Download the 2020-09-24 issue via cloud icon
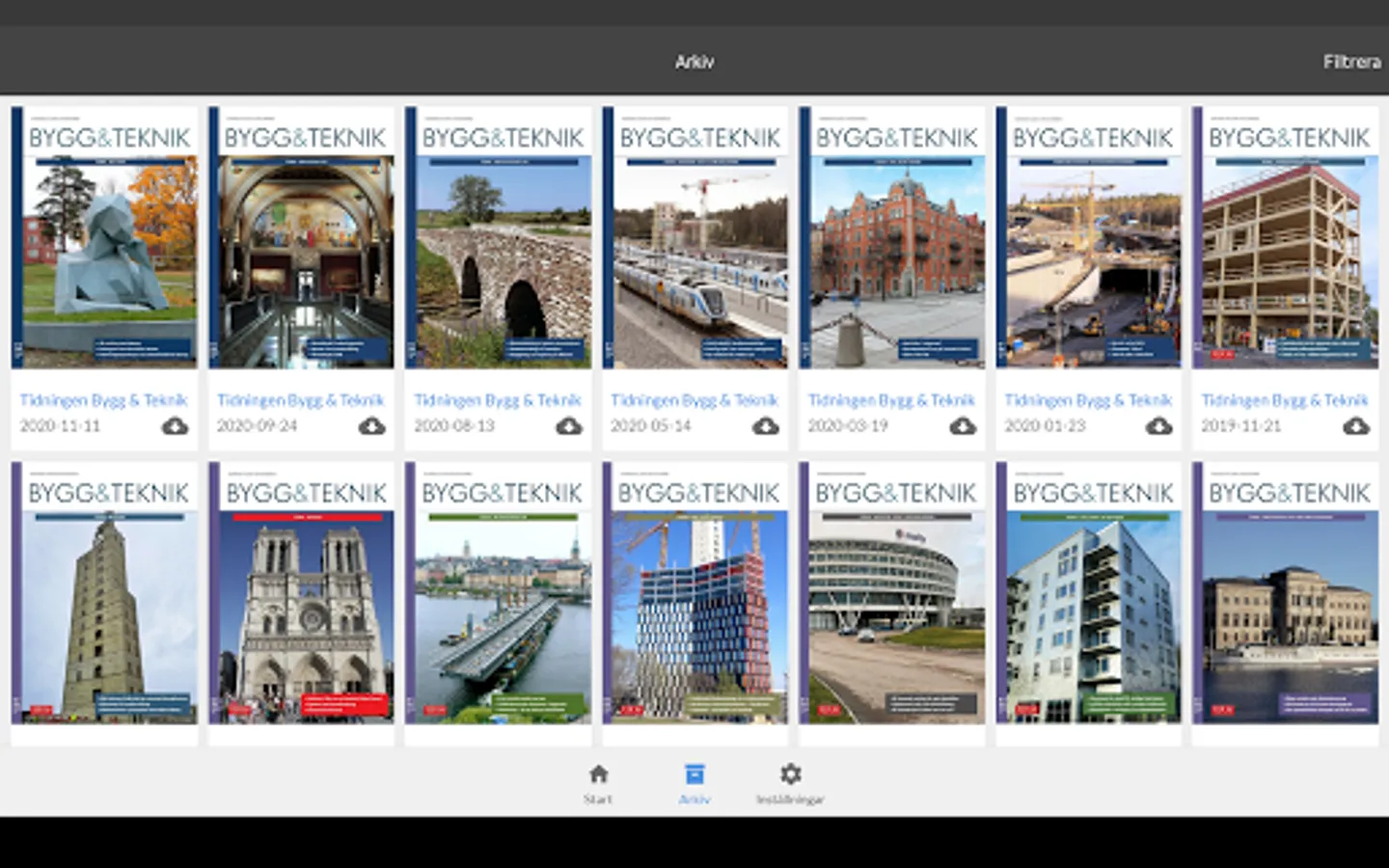This screenshot has width=1389, height=868. [x=371, y=426]
